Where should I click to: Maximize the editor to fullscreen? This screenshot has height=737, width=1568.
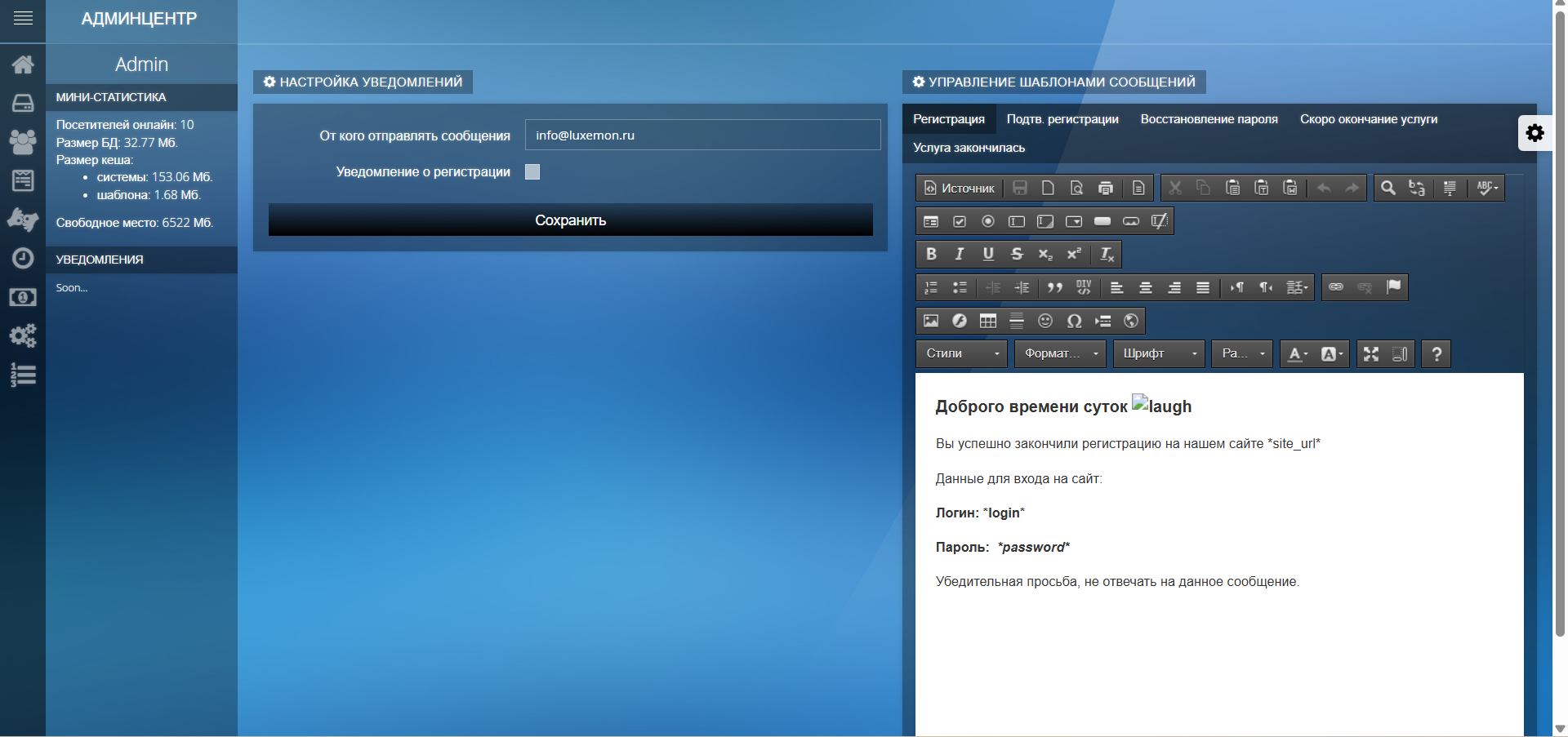coord(1371,353)
